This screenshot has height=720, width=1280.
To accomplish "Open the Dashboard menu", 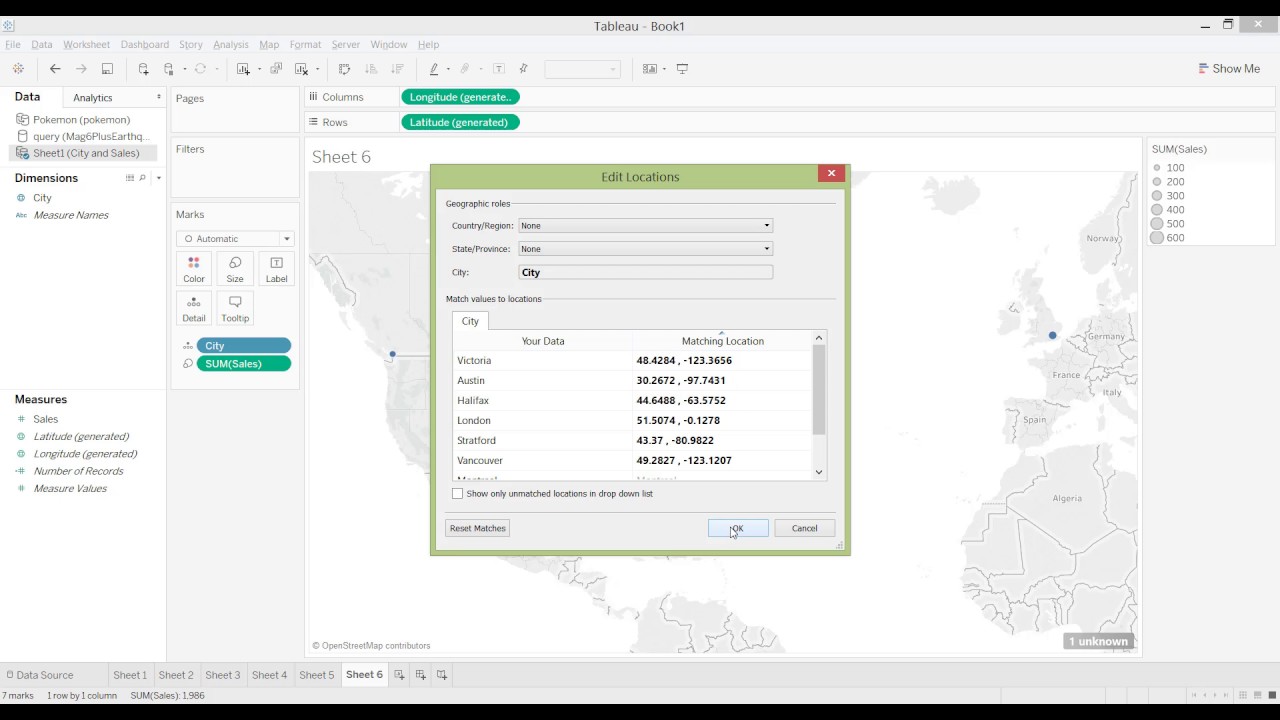I will coord(145,45).
